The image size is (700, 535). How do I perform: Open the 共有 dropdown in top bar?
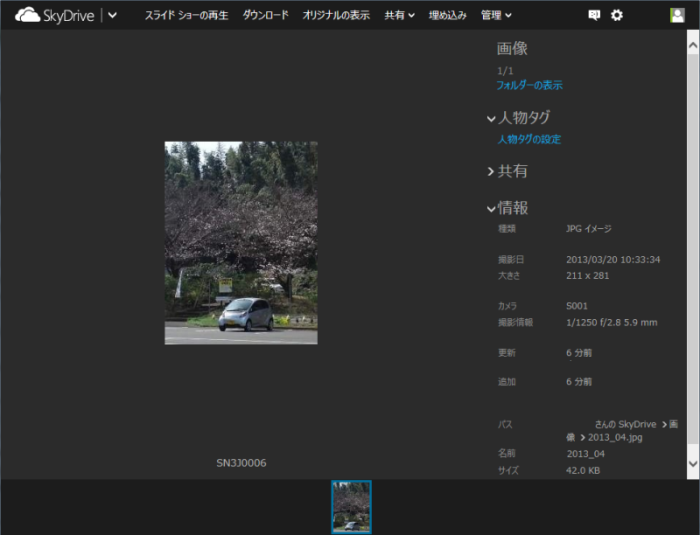tap(399, 15)
